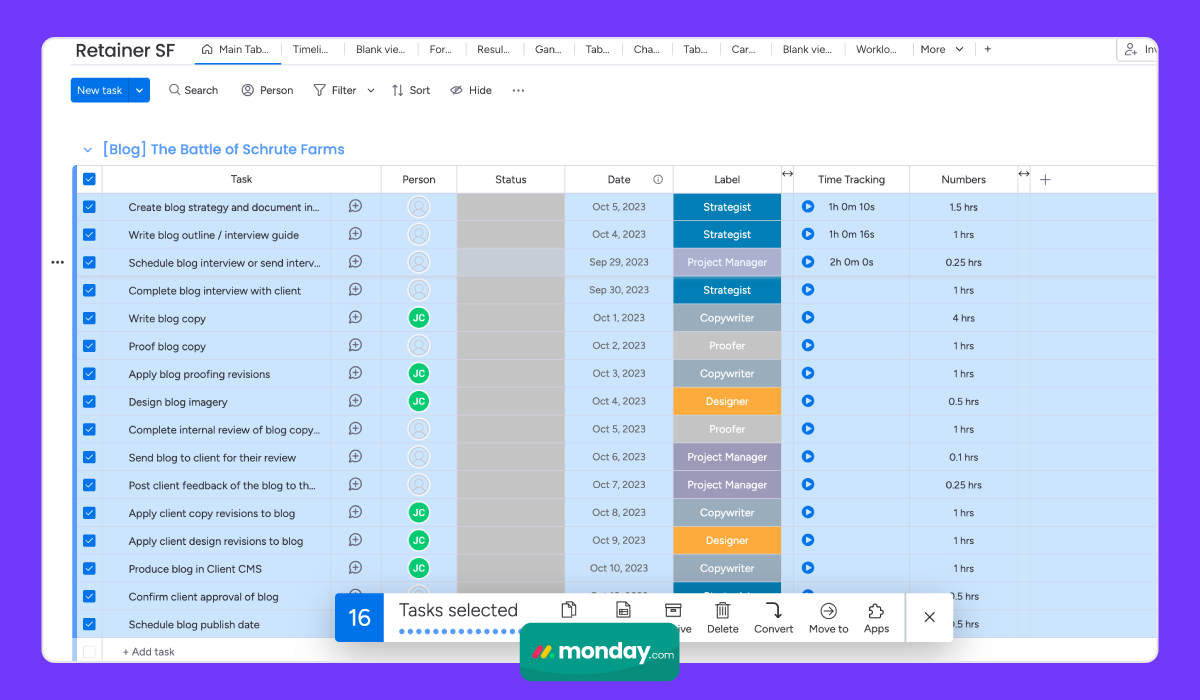This screenshot has height=700, width=1200.
Task: Open the New task dropdown arrow
Action: [x=139, y=89]
